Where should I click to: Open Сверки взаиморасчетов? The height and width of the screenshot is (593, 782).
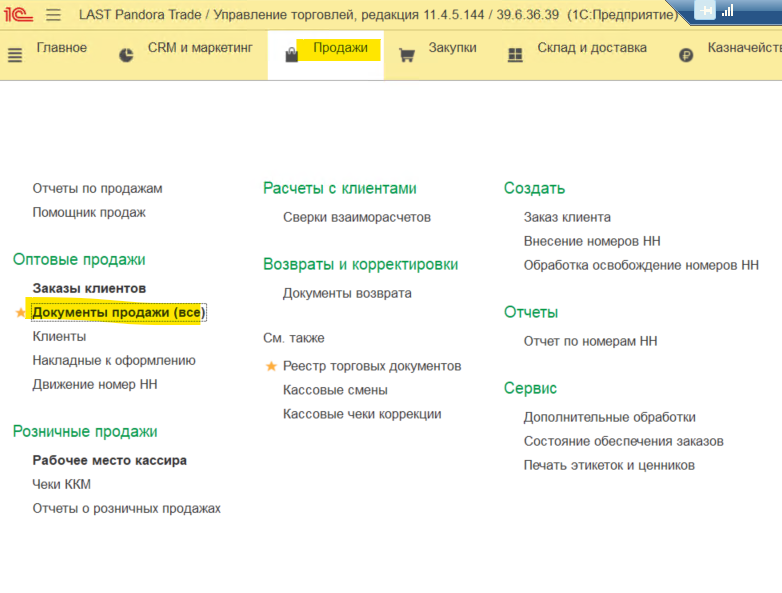pos(357,217)
